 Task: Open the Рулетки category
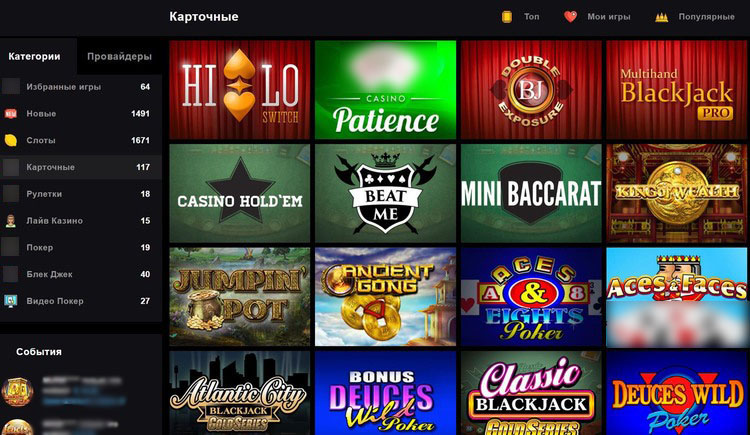pos(81,194)
